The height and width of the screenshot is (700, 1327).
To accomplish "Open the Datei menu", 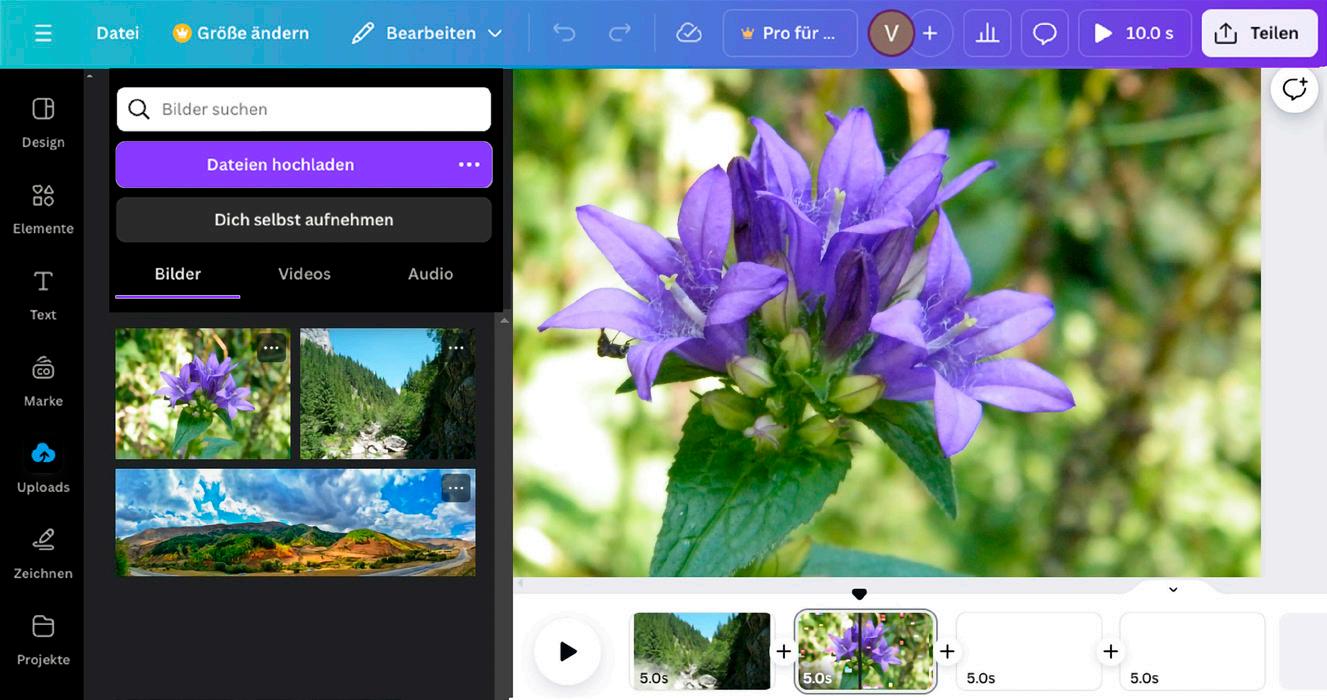I will tap(117, 33).
